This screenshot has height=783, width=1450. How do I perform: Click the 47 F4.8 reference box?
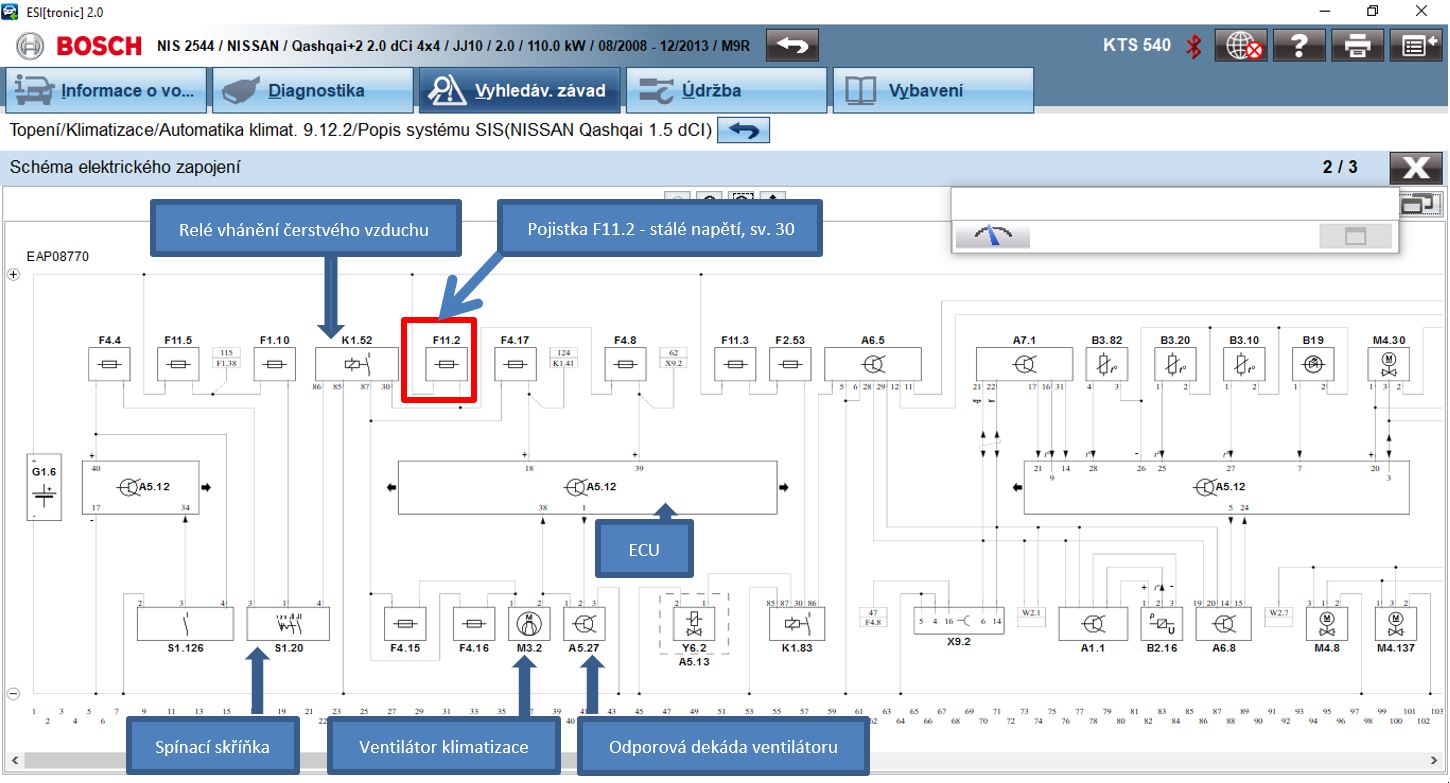[873, 617]
